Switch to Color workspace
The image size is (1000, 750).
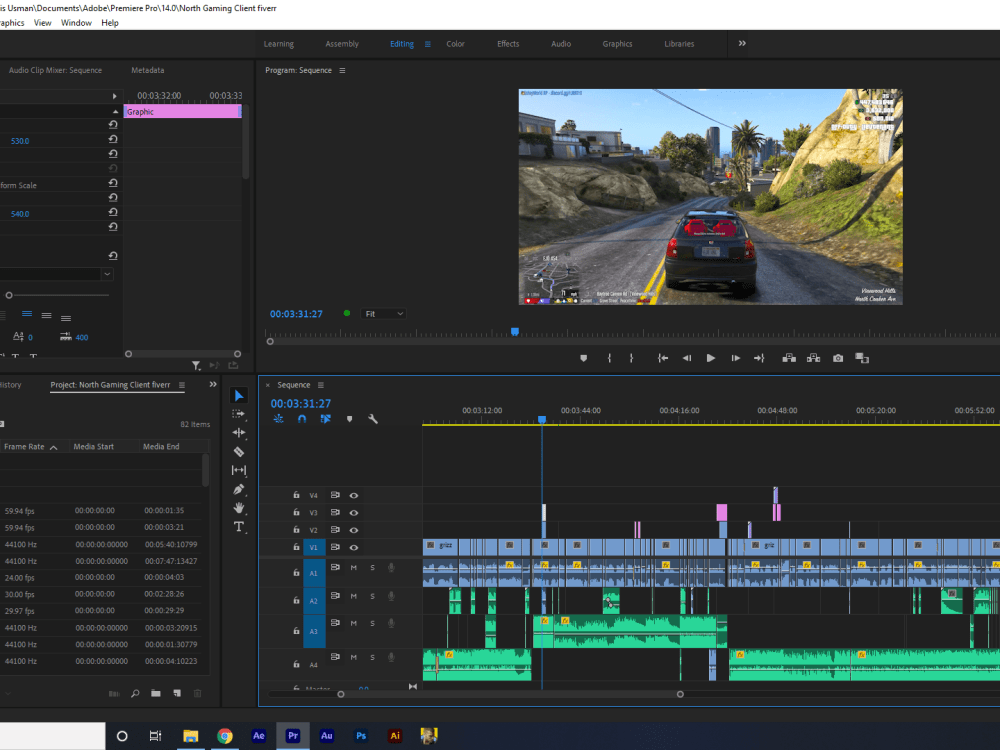[x=455, y=44]
